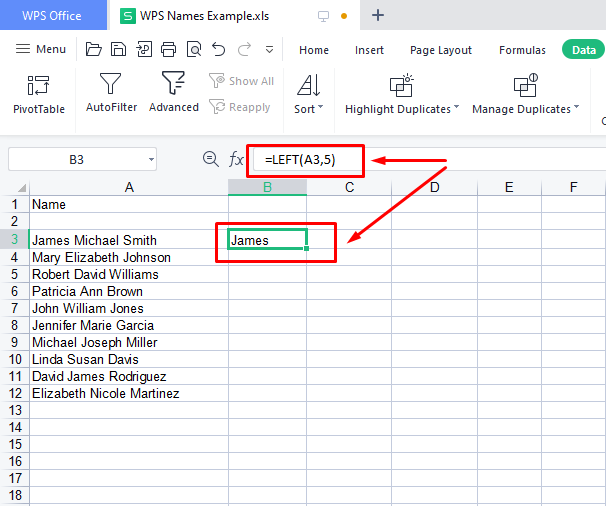Select cell containing Mary Elizabeth Johnson
This screenshot has width=606, height=506.
tap(128, 257)
